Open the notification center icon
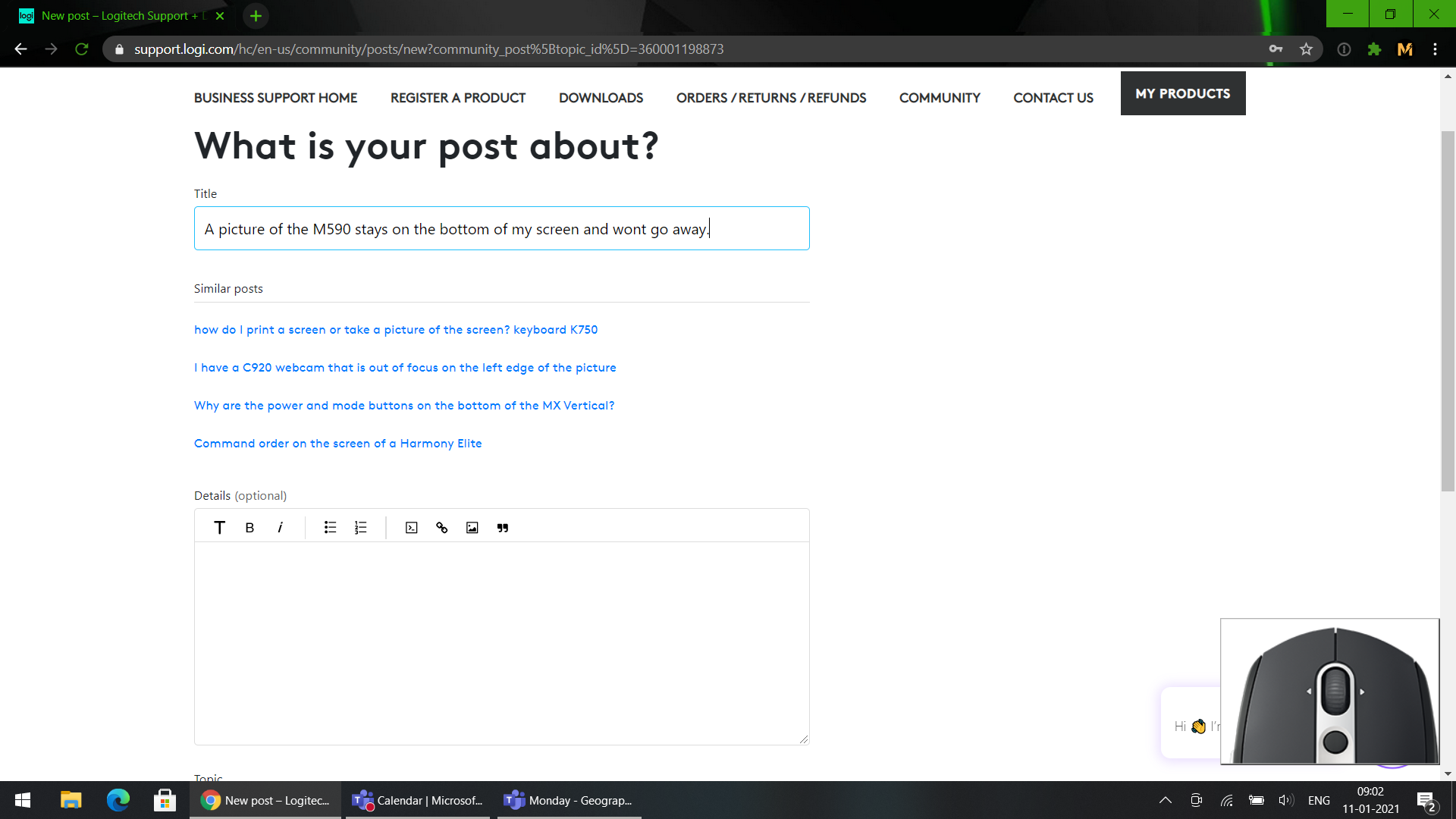Screen dimensions: 1456x819 click(x=1426, y=800)
